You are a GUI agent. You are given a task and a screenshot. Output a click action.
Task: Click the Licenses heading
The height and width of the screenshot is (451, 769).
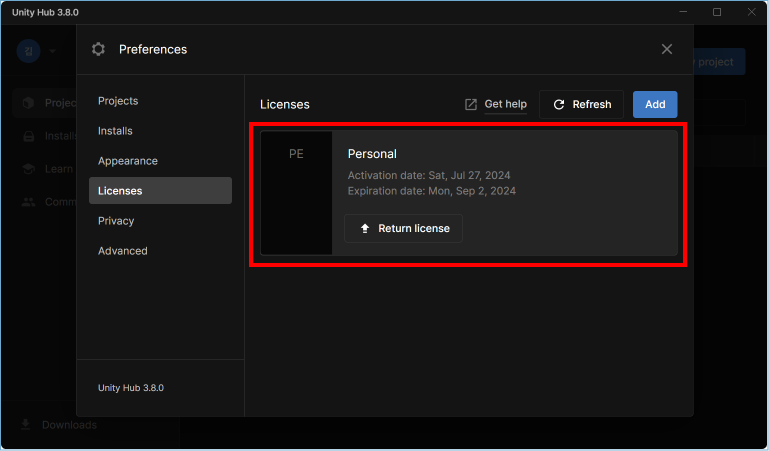(x=284, y=104)
